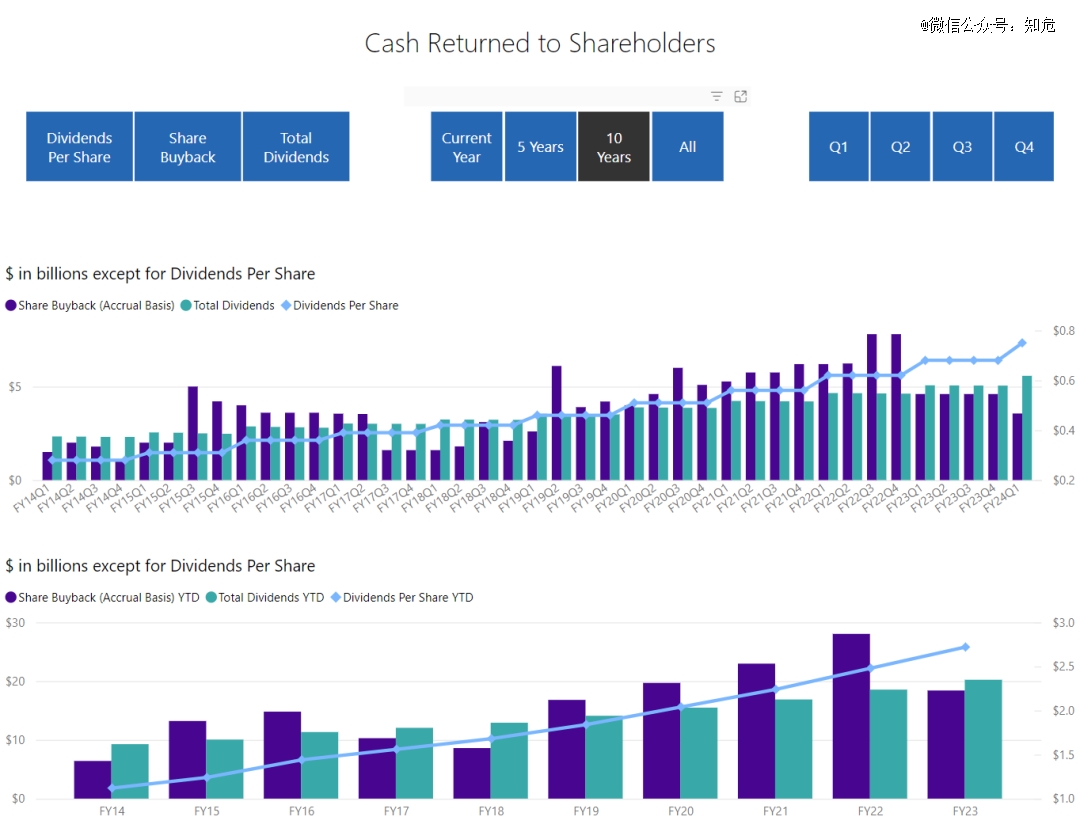The height and width of the screenshot is (828, 1080).
Task: Select the Share Buyback metric button
Action: [x=188, y=147]
